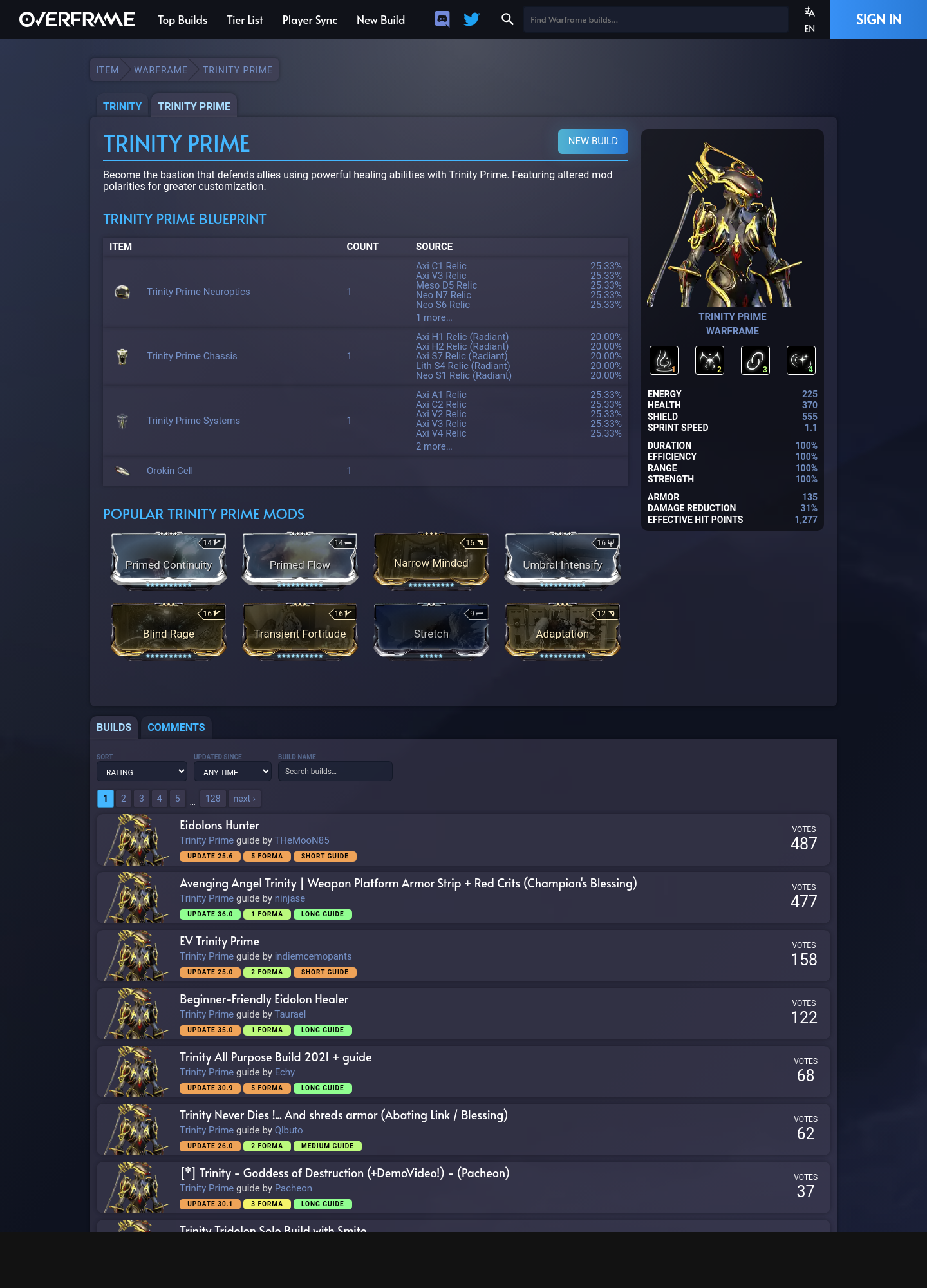
Task: Select Trinity Prime second ability icon
Action: (709, 360)
